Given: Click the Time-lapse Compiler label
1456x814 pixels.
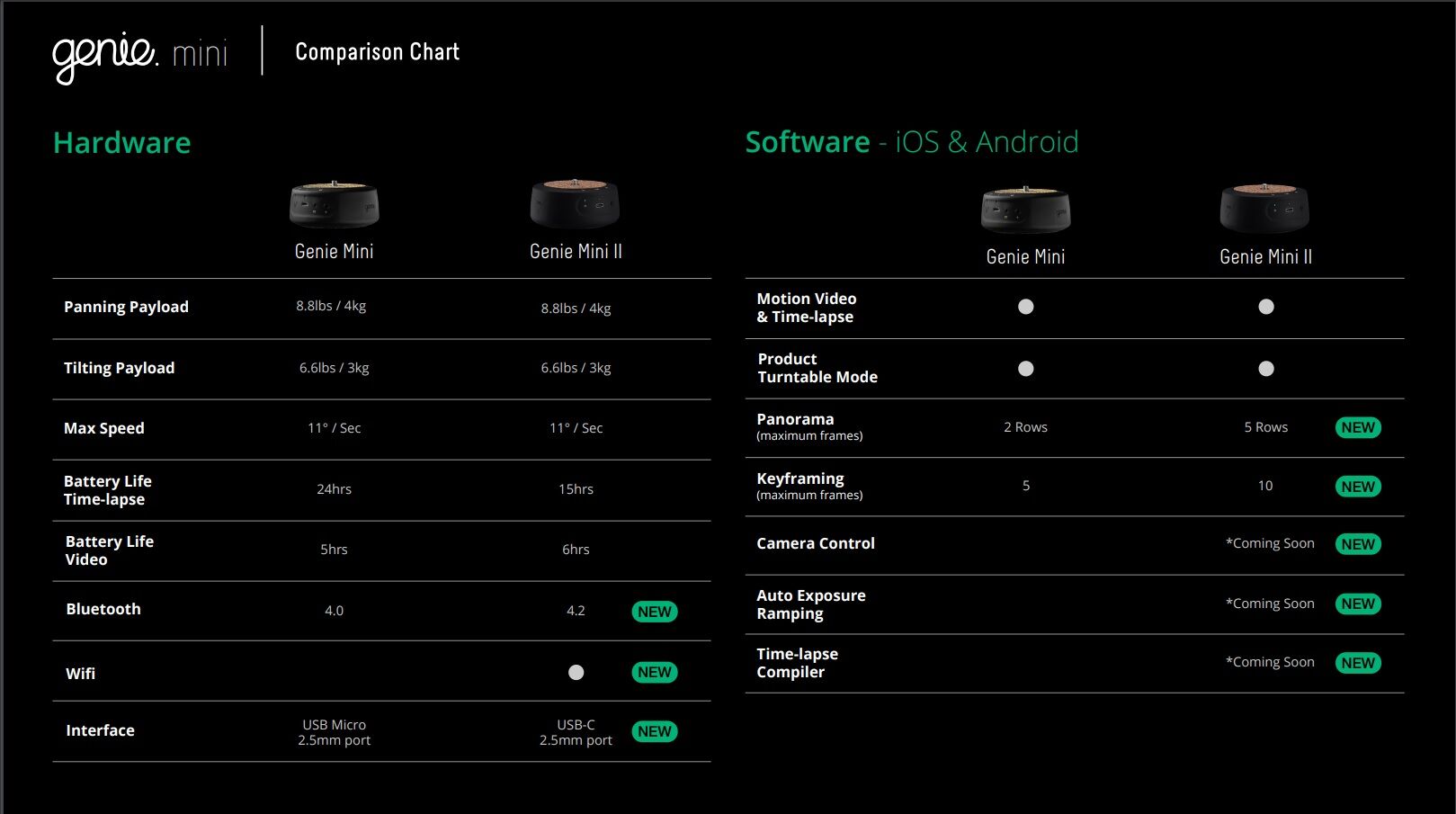Looking at the screenshot, I should [x=797, y=663].
